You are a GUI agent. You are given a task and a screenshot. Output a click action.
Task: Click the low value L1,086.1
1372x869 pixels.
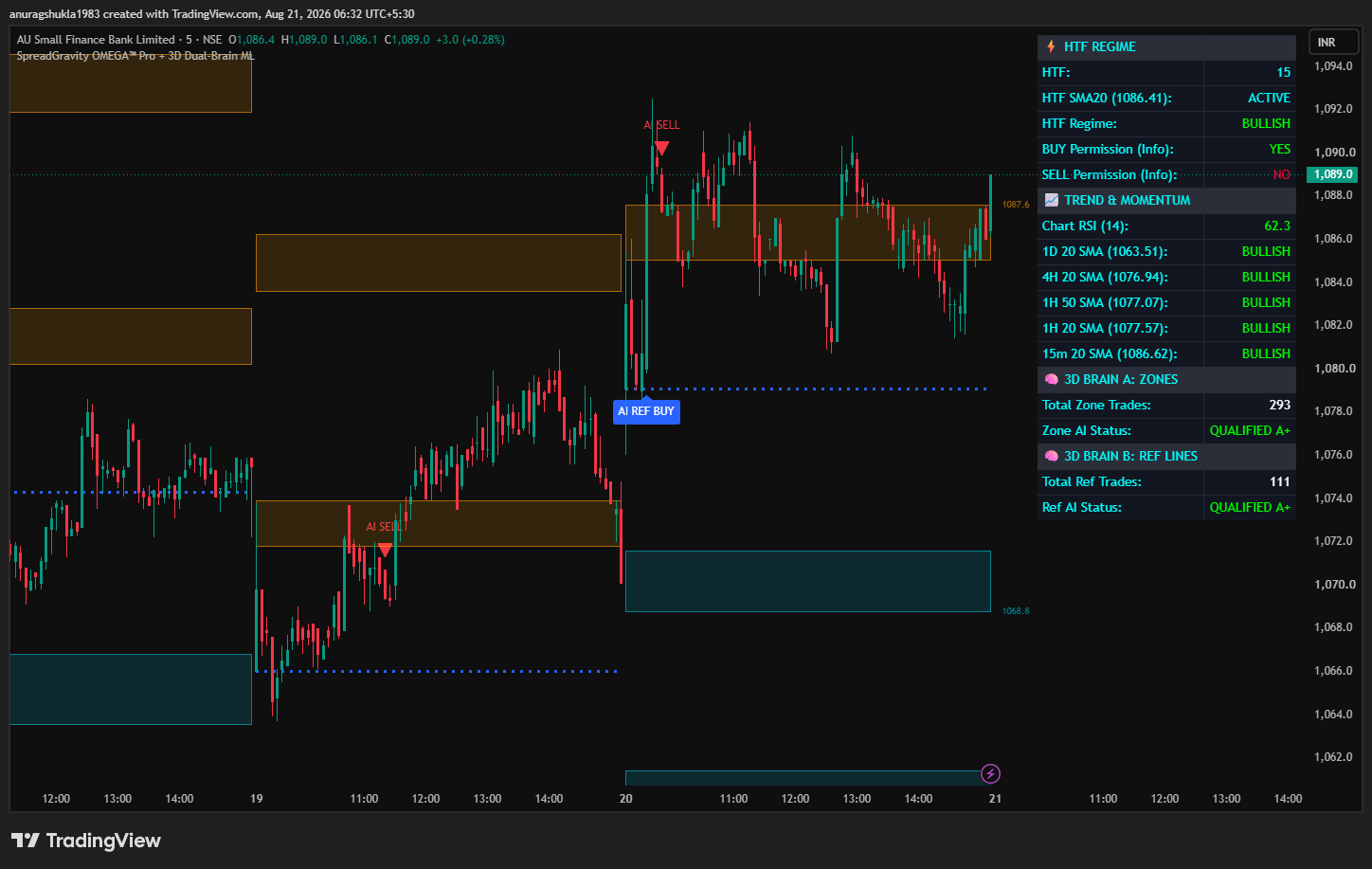click(x=355, y=40)
